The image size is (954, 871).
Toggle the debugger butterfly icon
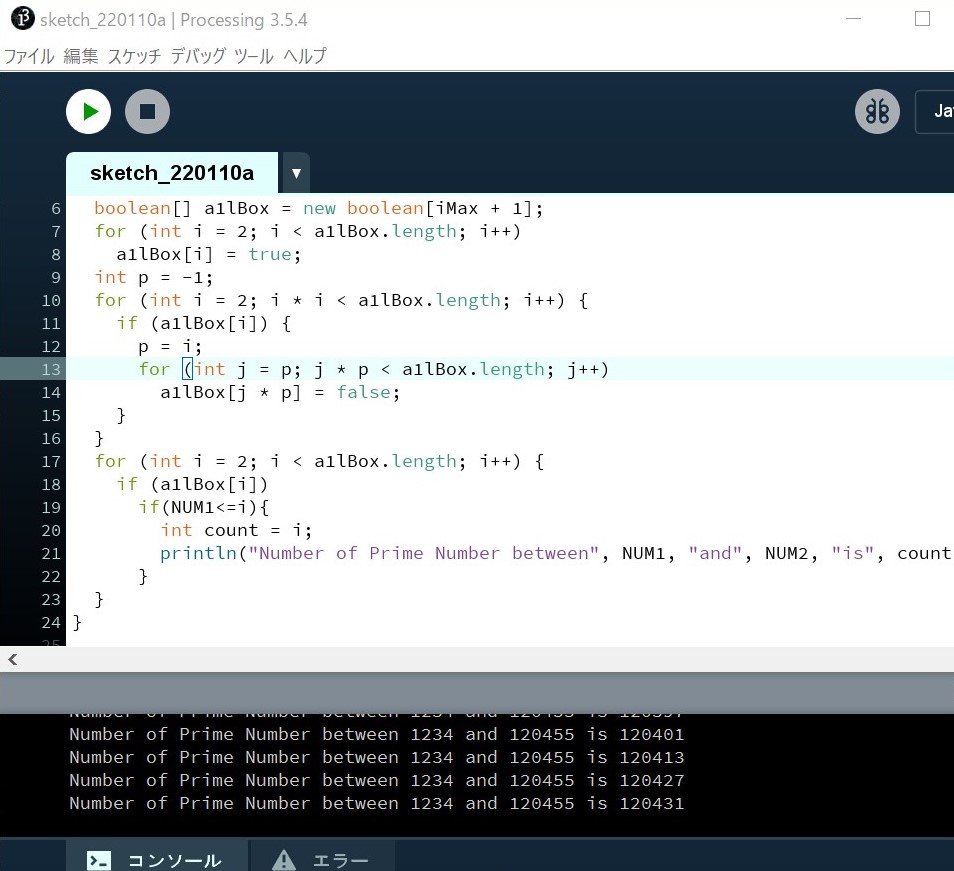click(877, 111)
